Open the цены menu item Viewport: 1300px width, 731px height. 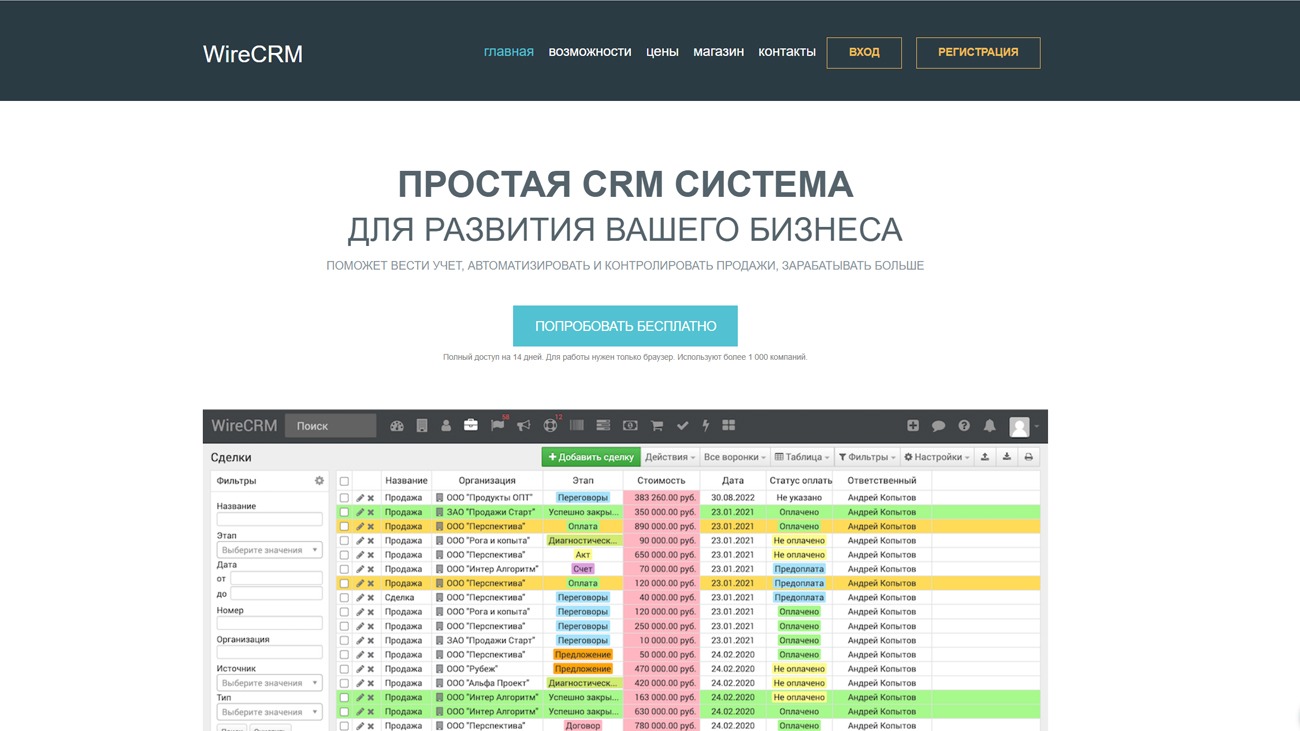point(661,51)
